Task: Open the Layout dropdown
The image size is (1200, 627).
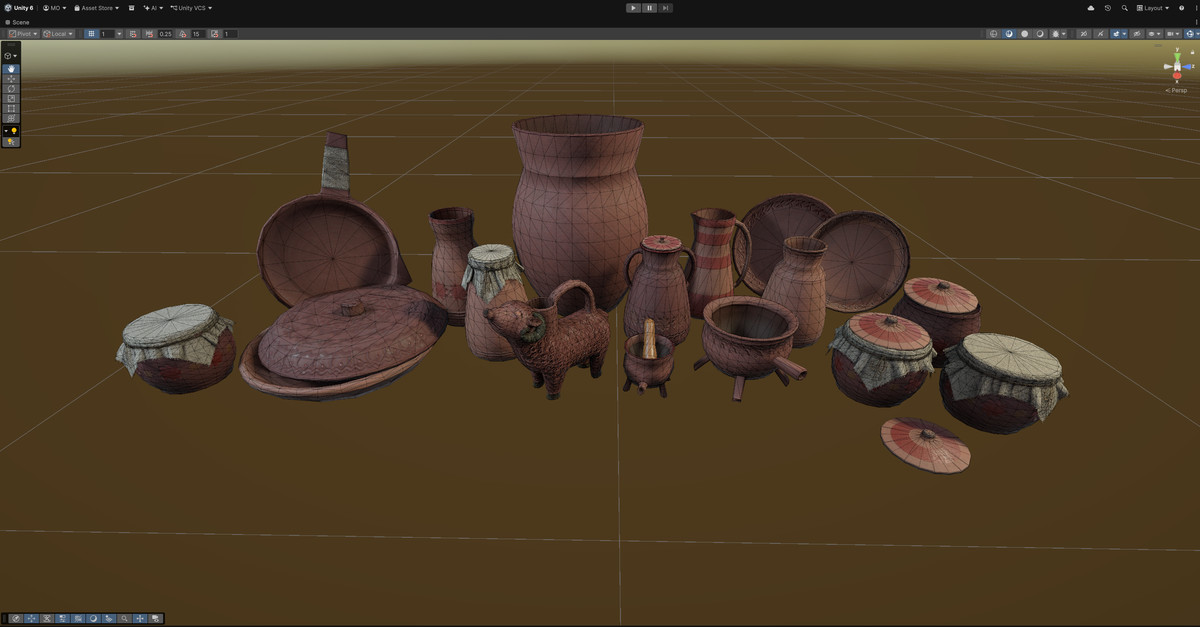Action: tap(1153, 8)
